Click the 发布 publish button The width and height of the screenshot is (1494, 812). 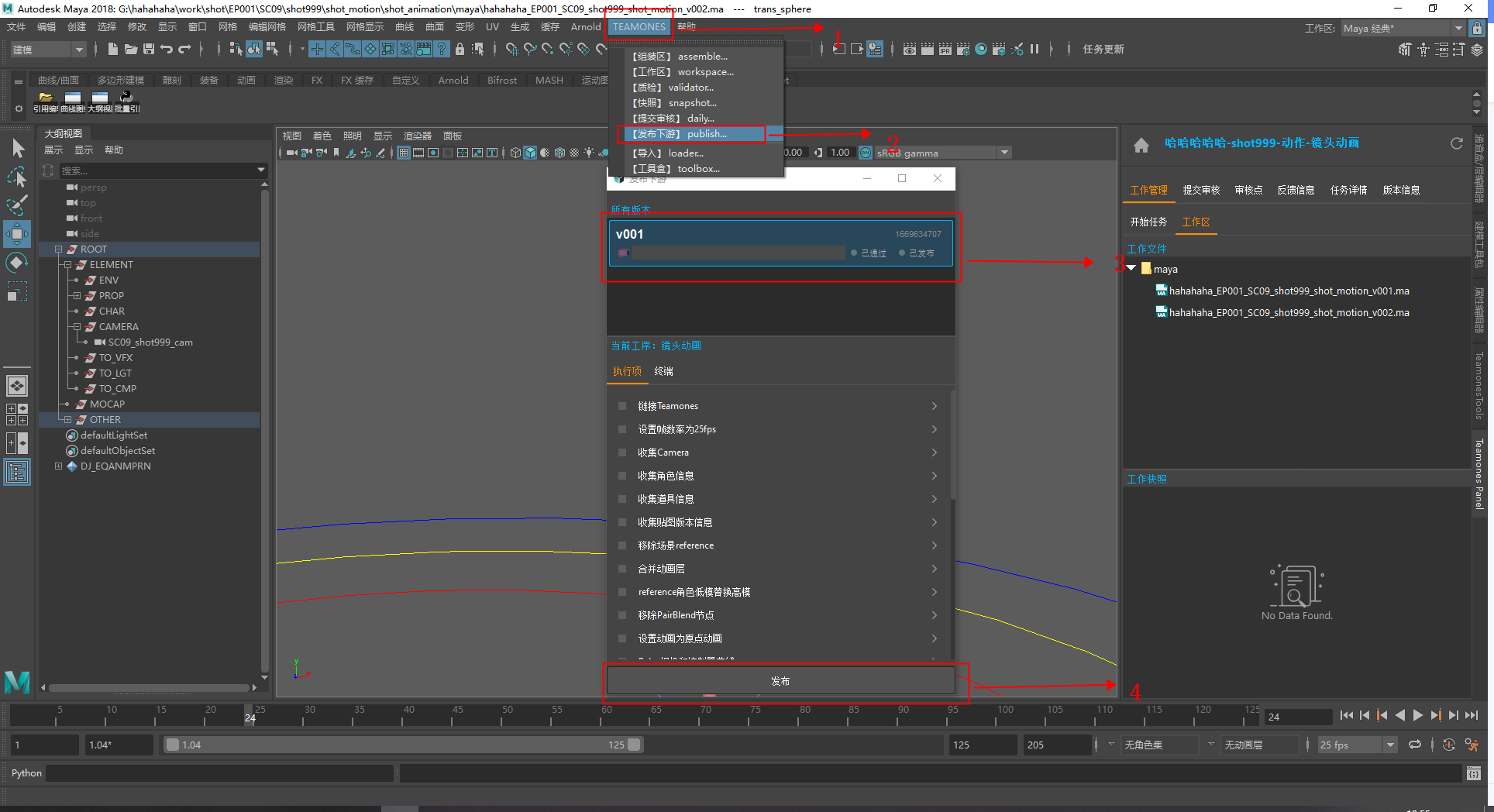[780, 681]
